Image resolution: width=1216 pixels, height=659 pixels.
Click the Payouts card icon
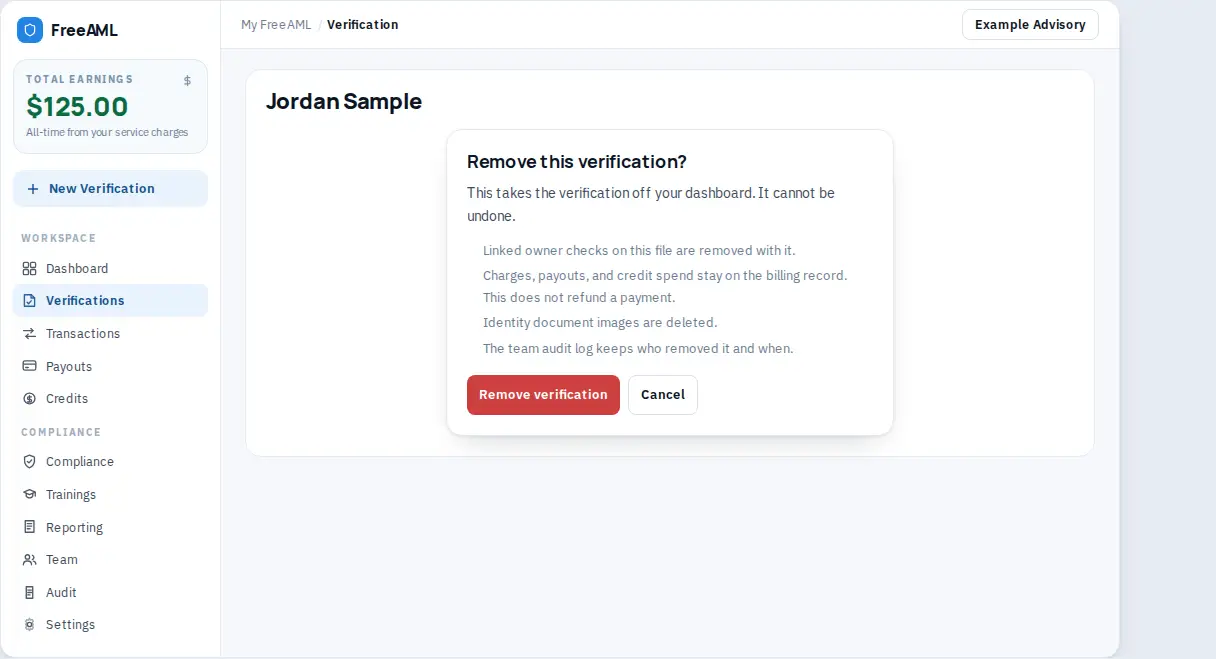pyautogui.click(x=30, y=367)
